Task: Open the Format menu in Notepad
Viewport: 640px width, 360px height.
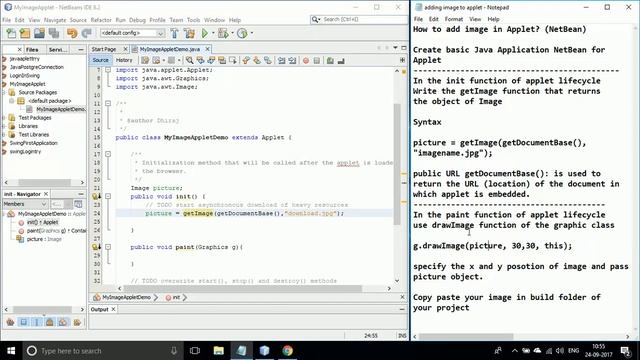Action: pos(453,19)
